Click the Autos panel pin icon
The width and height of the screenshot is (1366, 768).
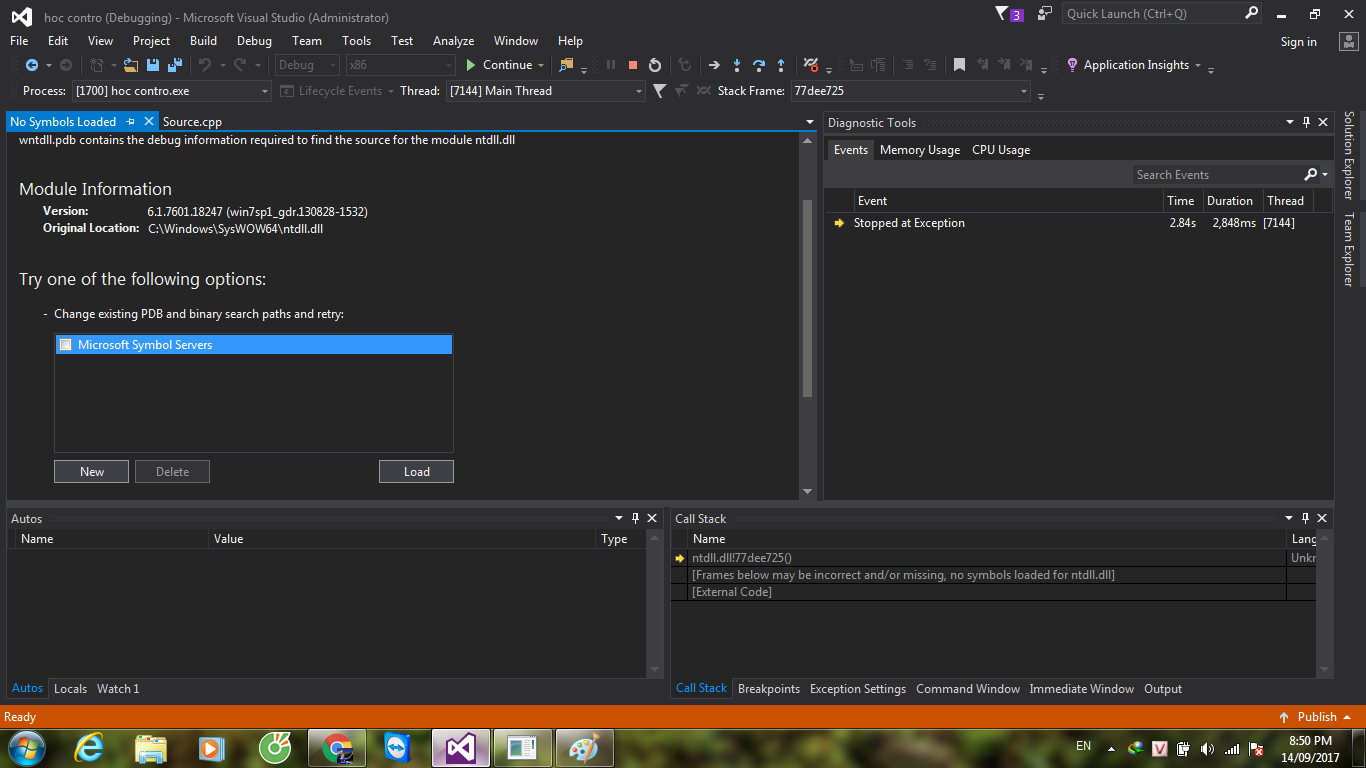pos(635,518)
